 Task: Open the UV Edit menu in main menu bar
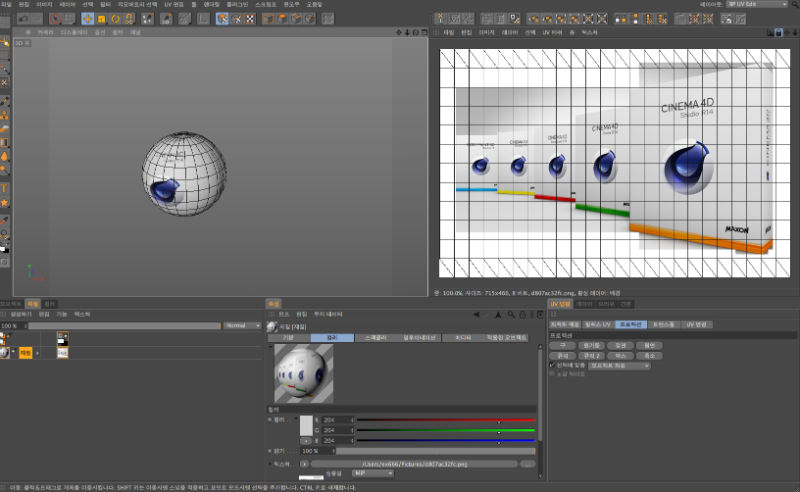click(x=174, y=4)
